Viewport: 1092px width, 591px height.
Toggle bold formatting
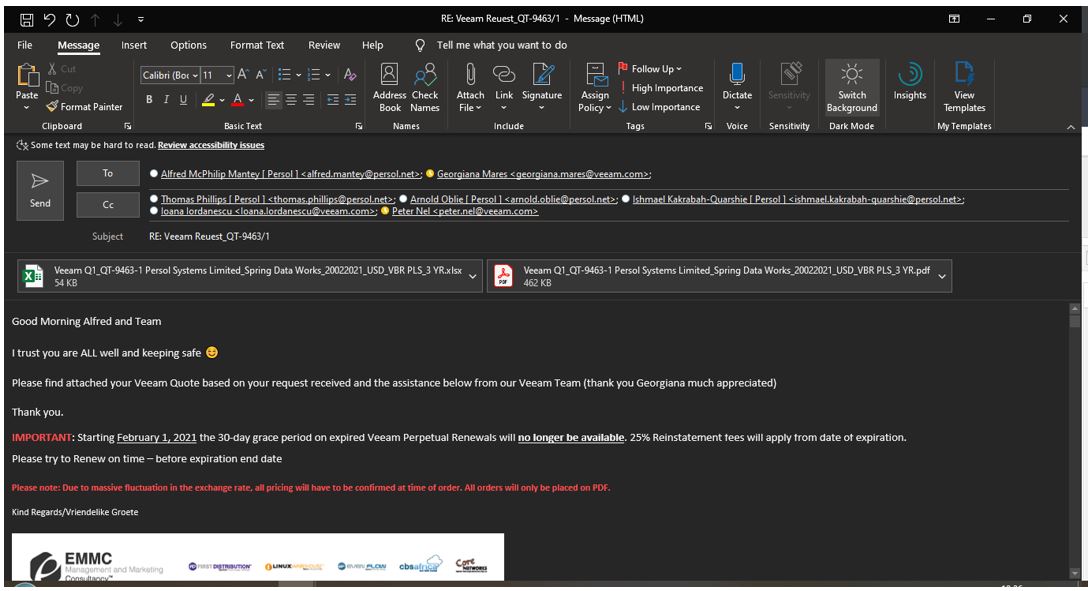pyautogui.click(x=150, y=99)
